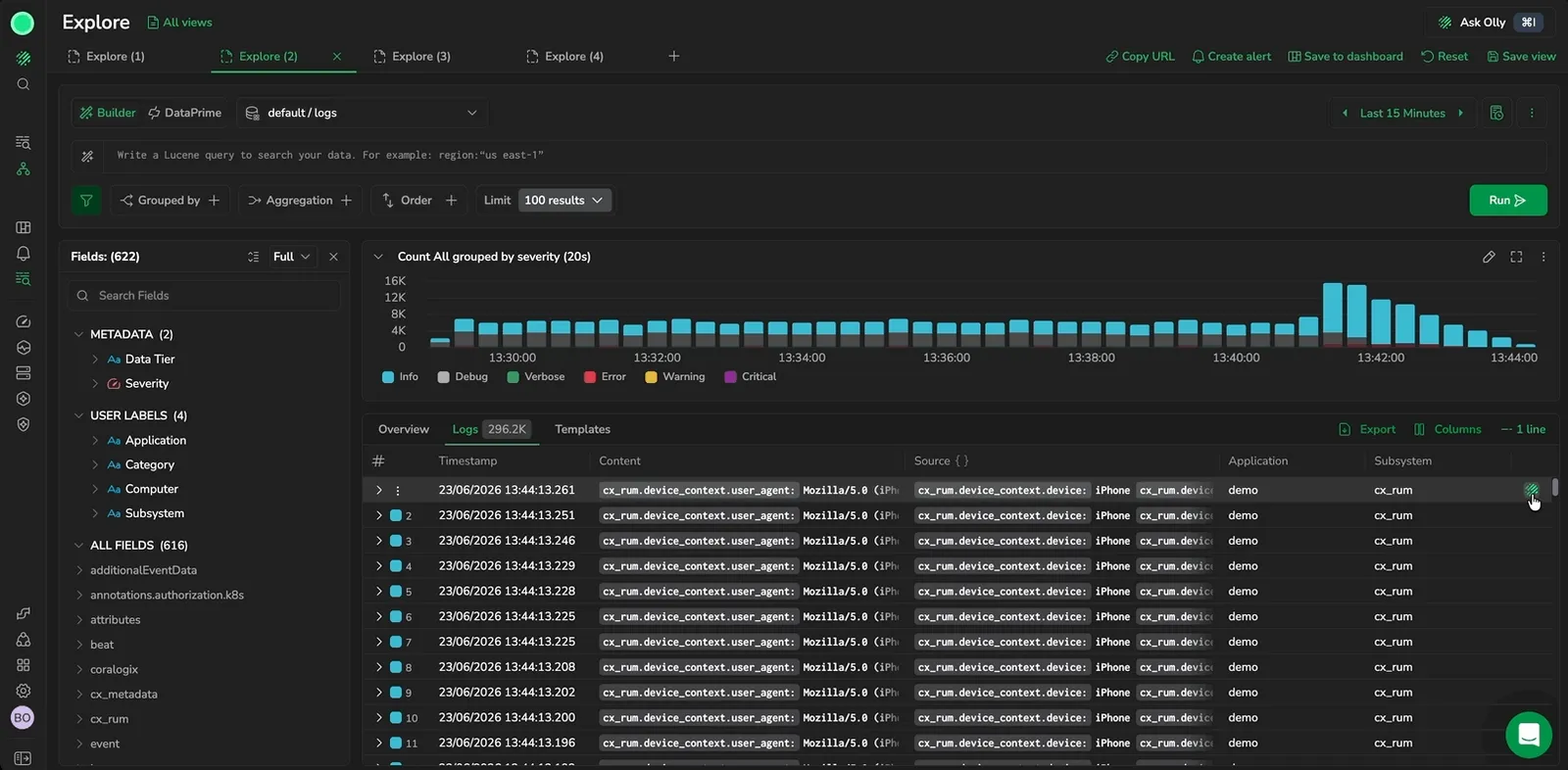1568x770 pixels.
Task: Open the BO user avatar menu
Action: [x=23, y=718]
